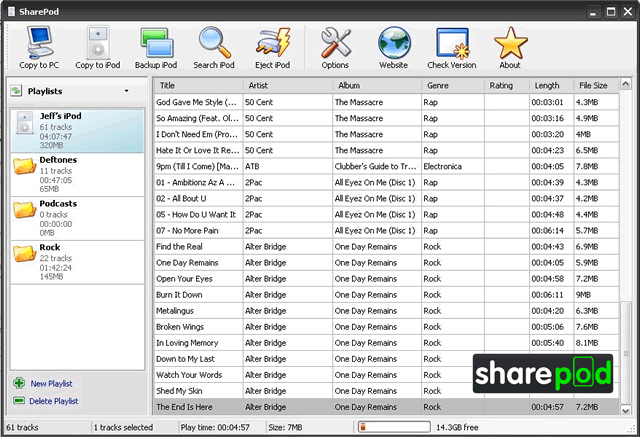
Task: Expand the Playlists dropdown arrow
Action: point(127,91)
